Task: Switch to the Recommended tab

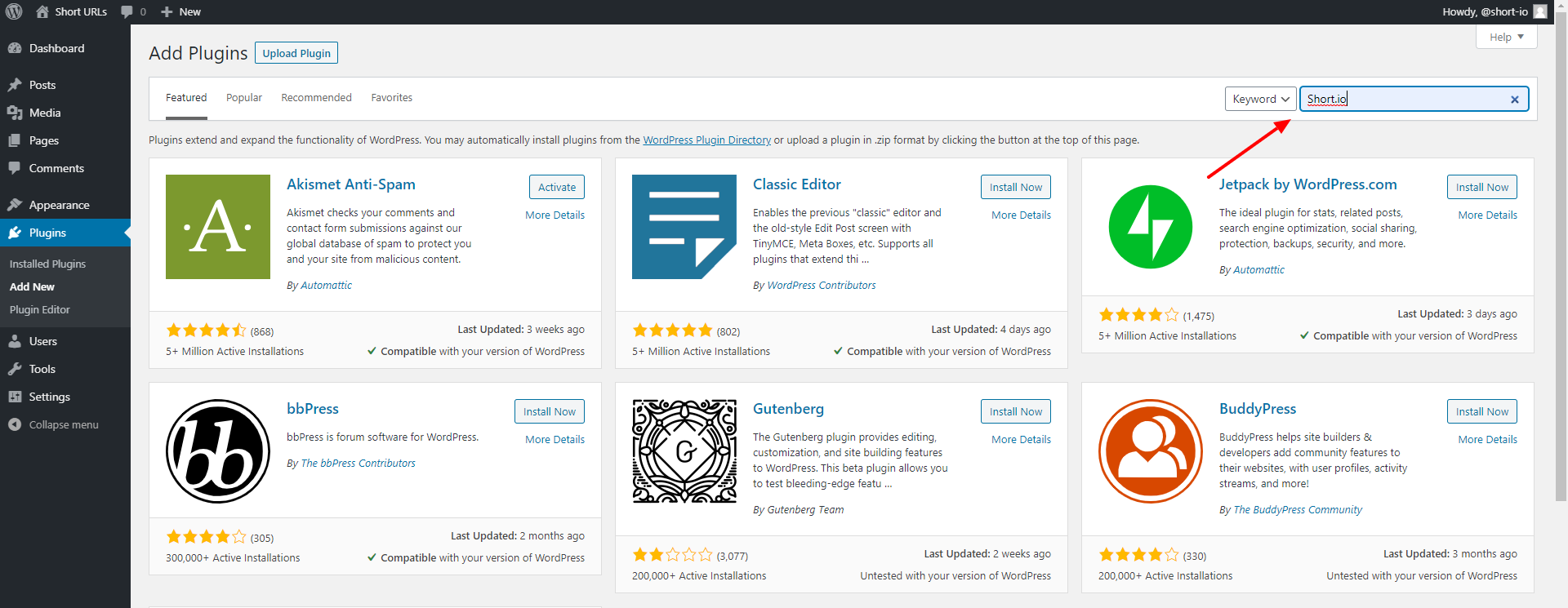Action: pos(316,97)
